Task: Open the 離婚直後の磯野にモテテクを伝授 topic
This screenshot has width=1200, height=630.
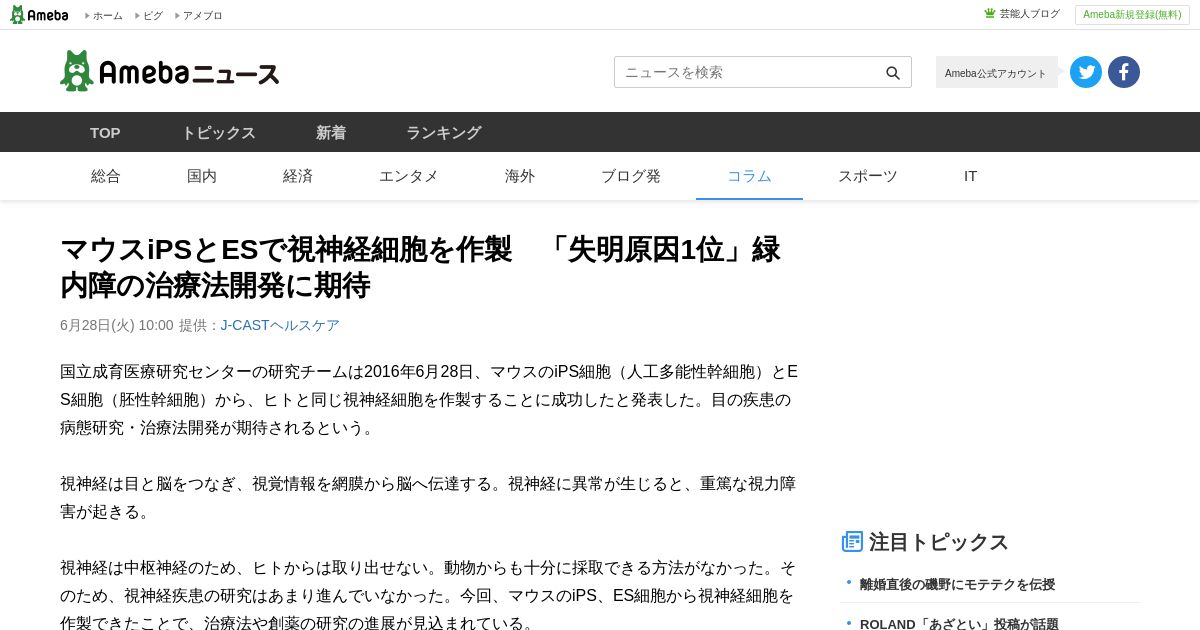Action: [x=957, y=584]
